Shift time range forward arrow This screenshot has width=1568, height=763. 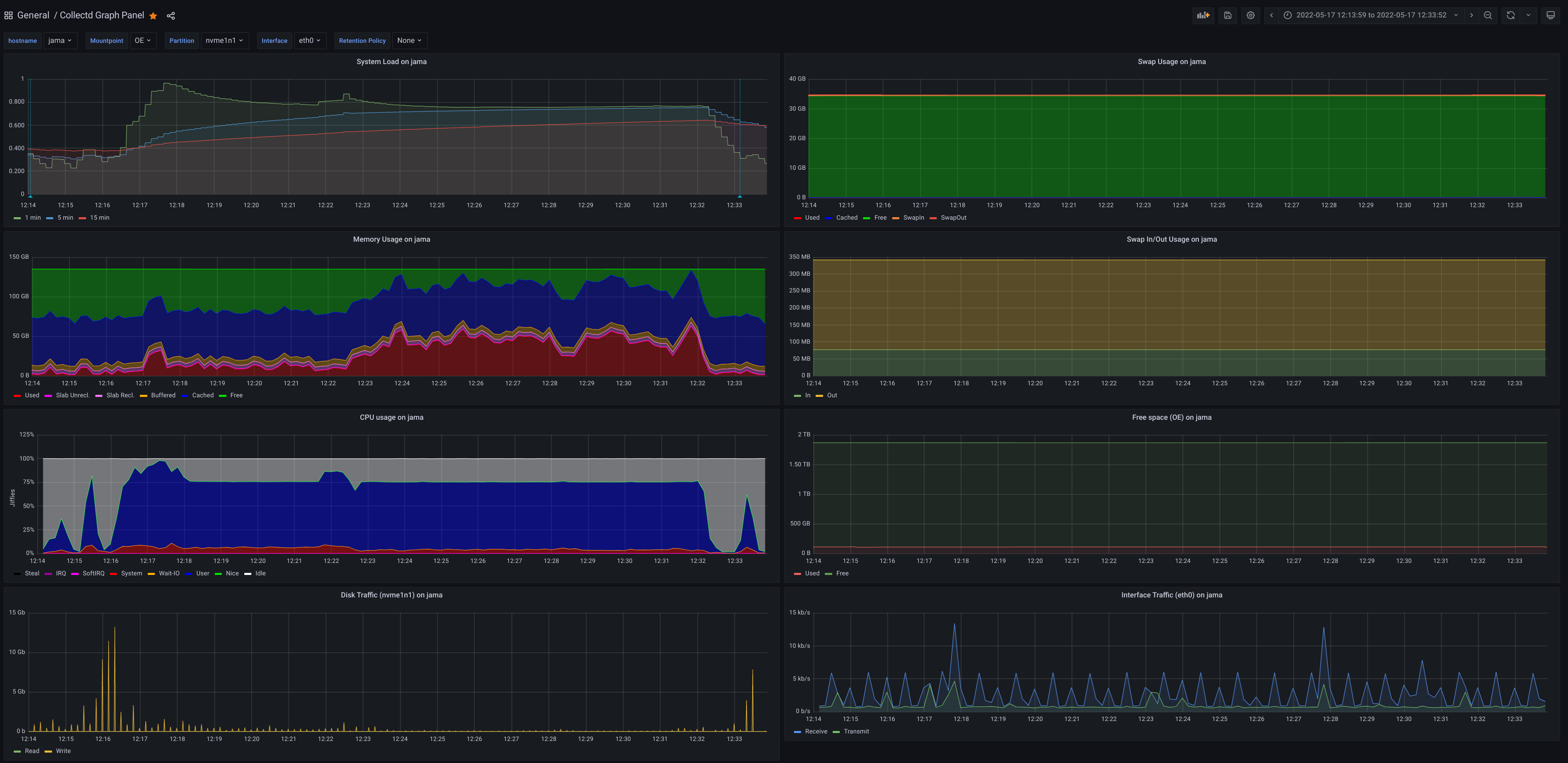click(1472, 15)
